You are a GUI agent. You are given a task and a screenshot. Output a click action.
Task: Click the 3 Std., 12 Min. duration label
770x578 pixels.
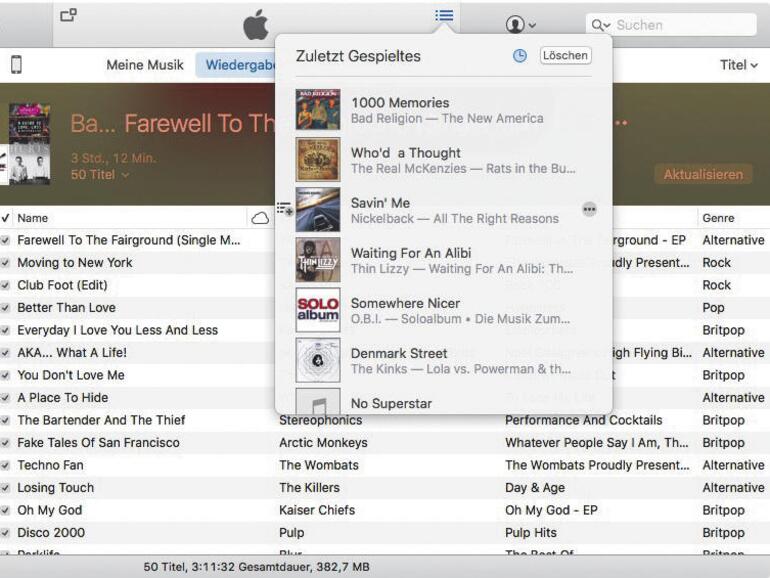(x=113, y=159)
